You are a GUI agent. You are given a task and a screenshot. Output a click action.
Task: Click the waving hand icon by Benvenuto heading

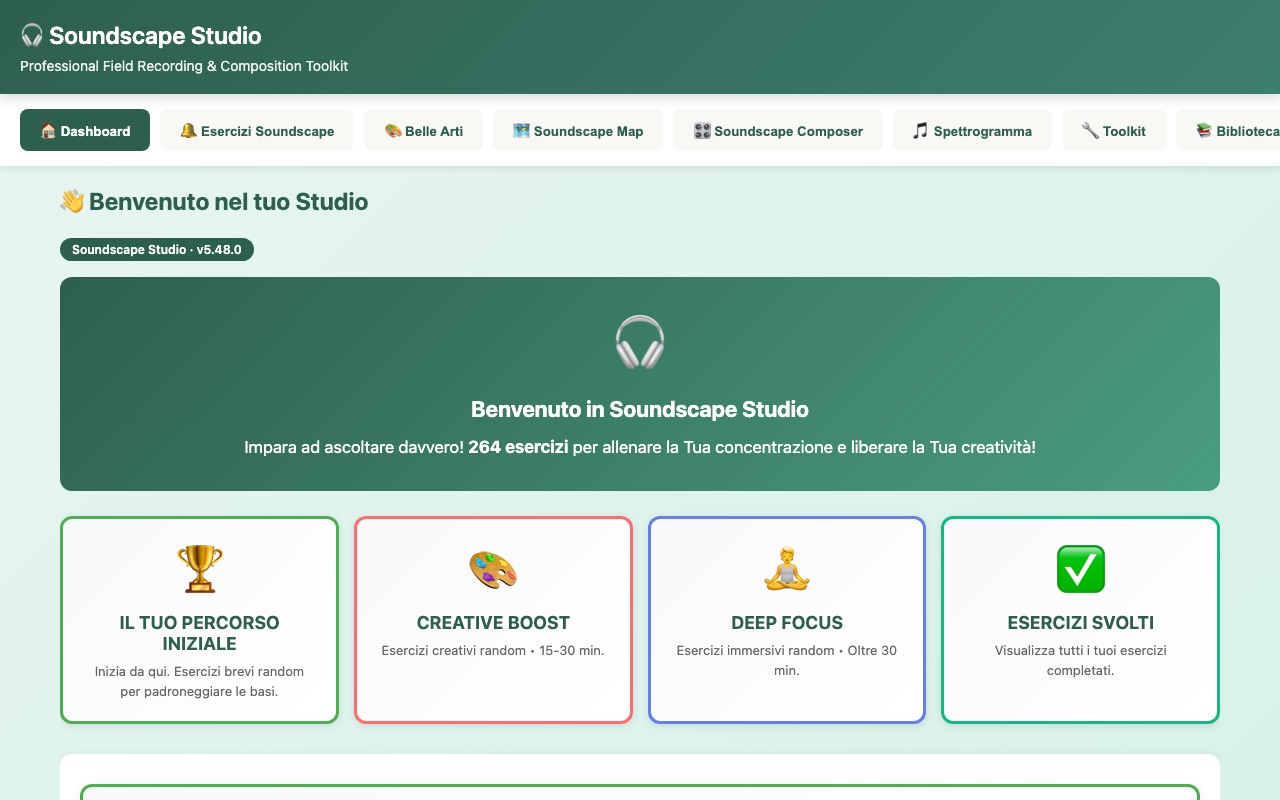(72, 202)
